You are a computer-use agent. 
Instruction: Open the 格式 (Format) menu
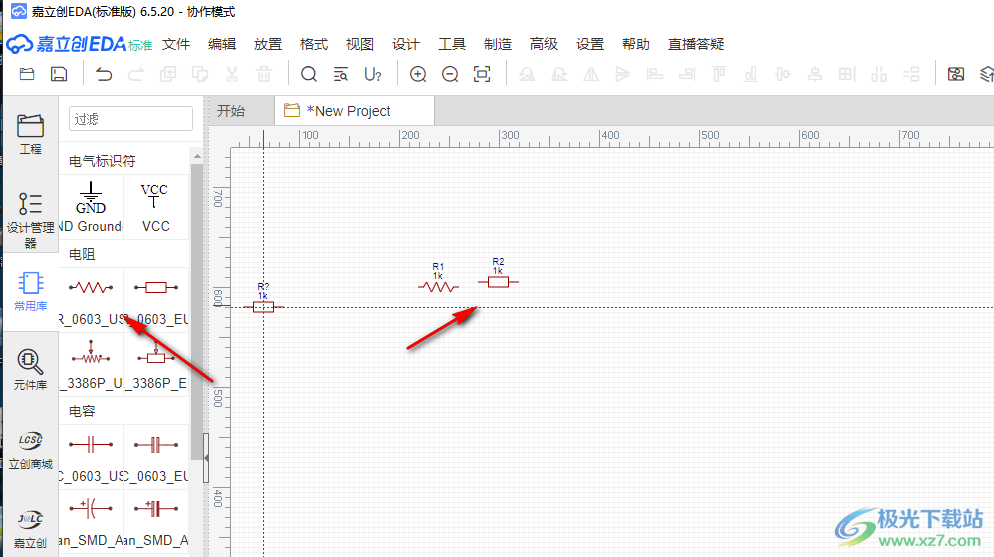click(314, 44)
